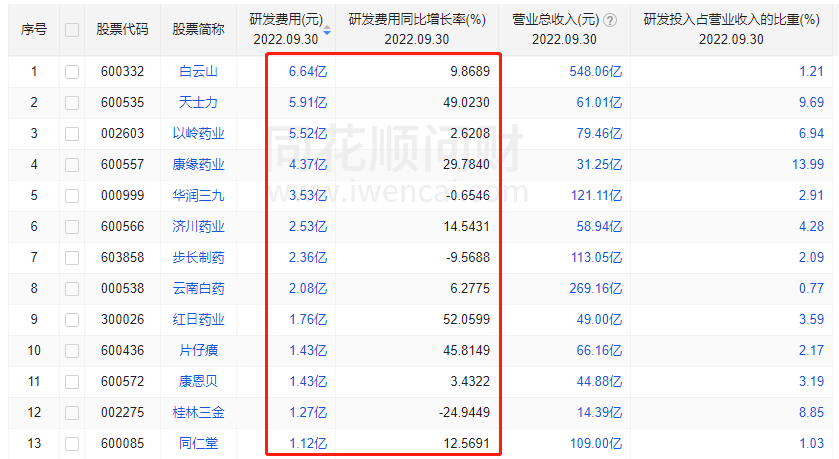Click revenue value 548.06亿
839x459 pixels.
point(596,72)
